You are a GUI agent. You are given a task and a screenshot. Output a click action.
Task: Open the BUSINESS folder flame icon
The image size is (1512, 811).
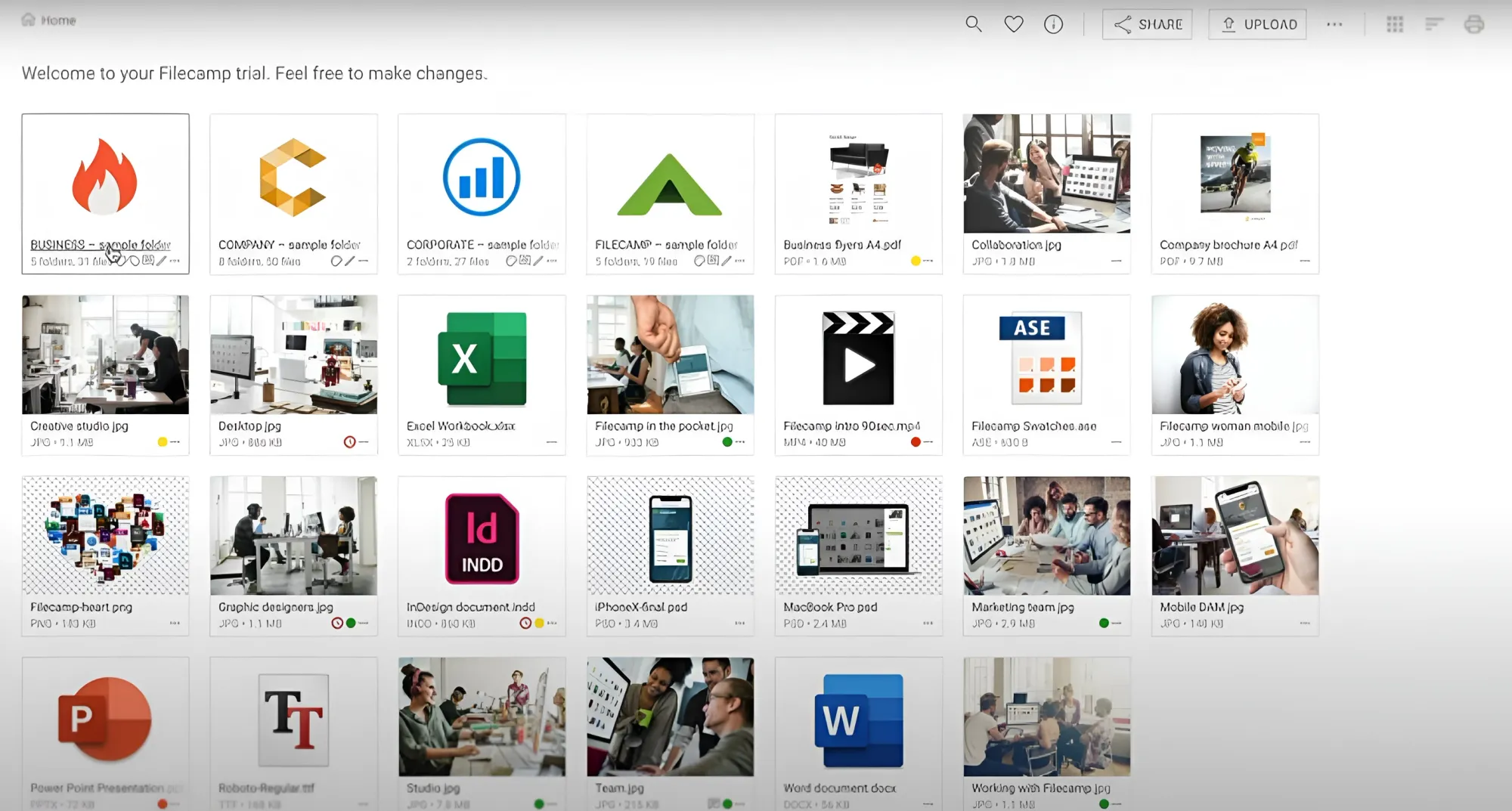[x=105, y=177]
